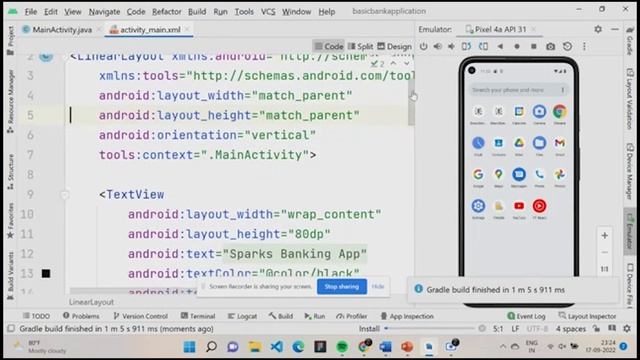Open Device Manager side panel

tap(630, 171)
